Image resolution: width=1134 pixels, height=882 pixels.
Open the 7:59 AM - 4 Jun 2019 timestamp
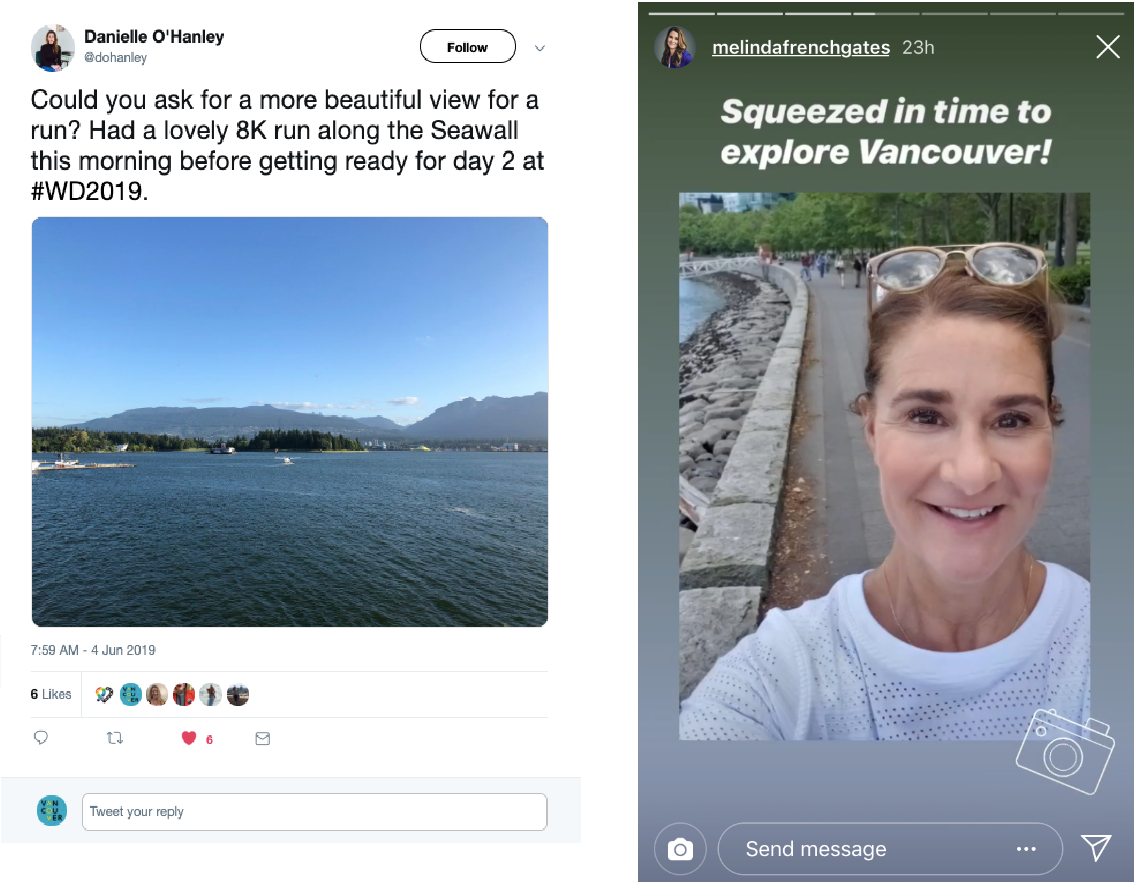click(x=93, y=650)
